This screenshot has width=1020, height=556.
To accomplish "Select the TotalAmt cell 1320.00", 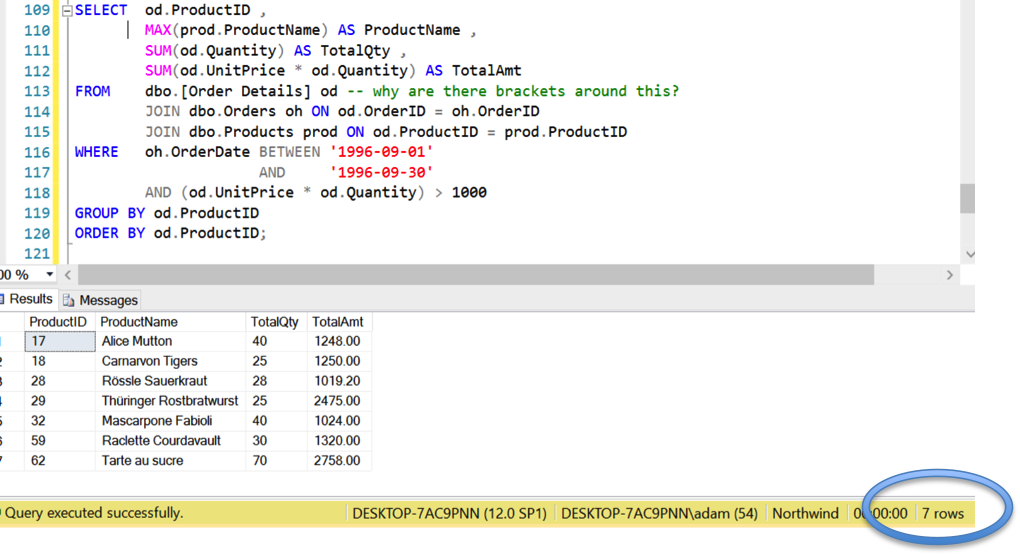I will point(339,441).
